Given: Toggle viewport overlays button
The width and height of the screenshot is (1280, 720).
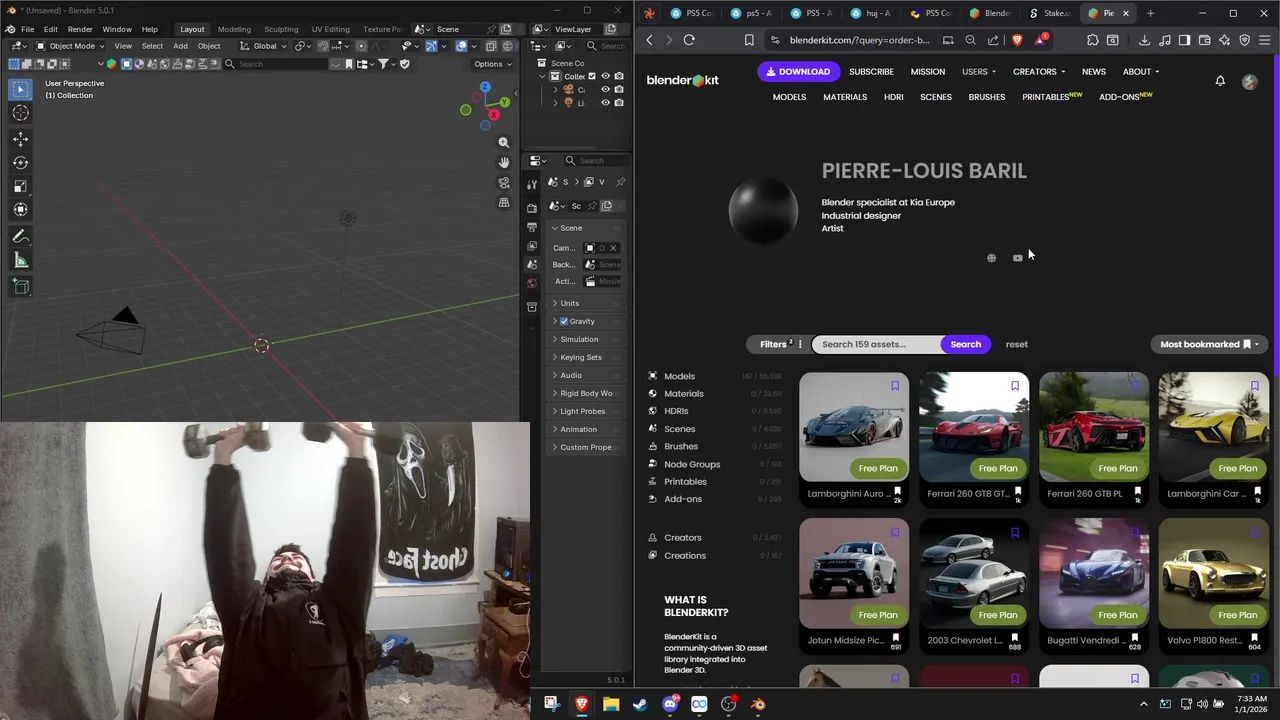Looking at the screenshot, I should tap(461, 46).
